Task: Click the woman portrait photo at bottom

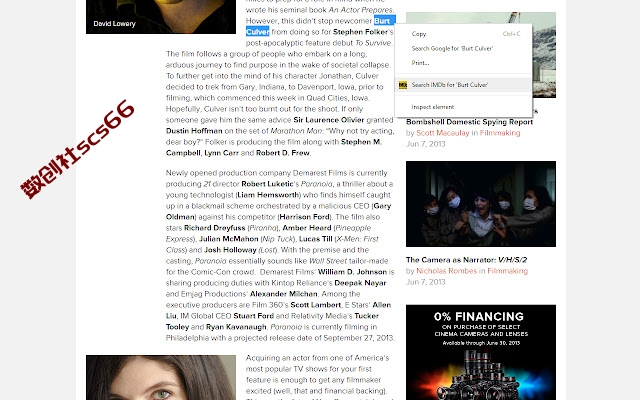Action: (x=161, y=378)
